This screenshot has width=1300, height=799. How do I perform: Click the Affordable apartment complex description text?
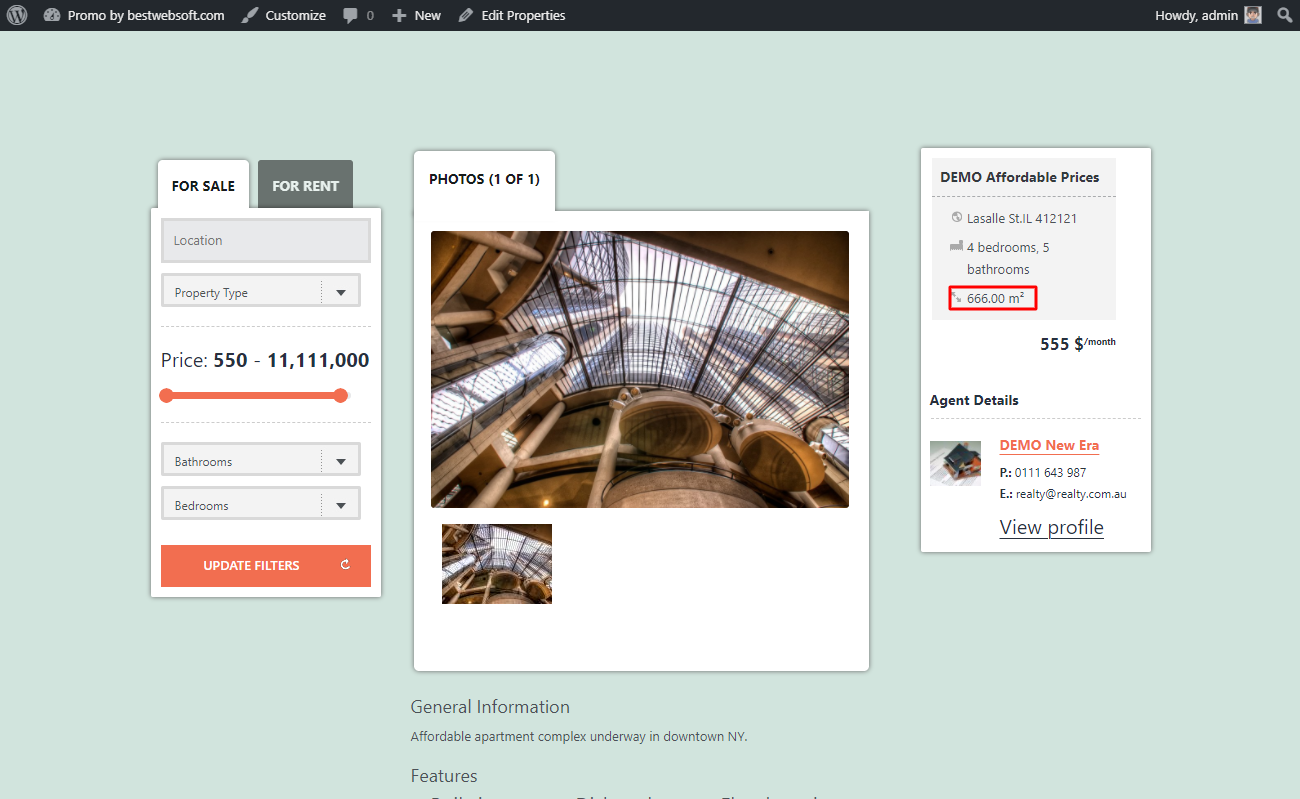(579, 737)
